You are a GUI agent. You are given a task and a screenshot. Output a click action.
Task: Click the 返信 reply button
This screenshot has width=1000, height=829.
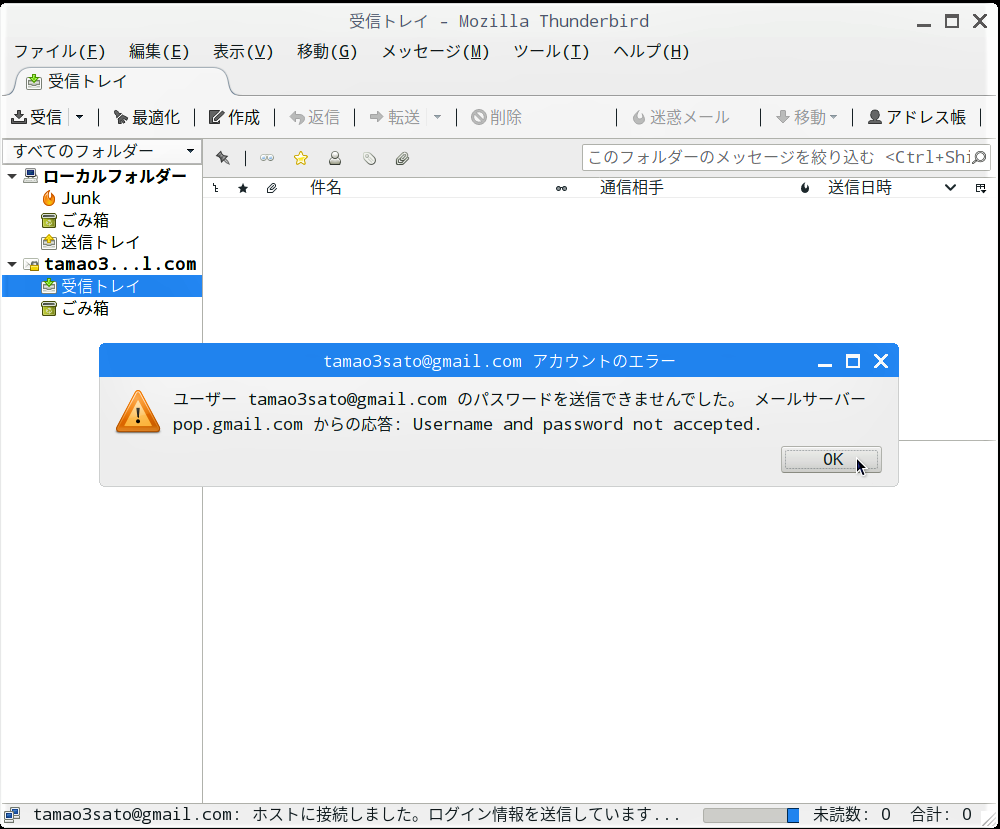point(314,117)
